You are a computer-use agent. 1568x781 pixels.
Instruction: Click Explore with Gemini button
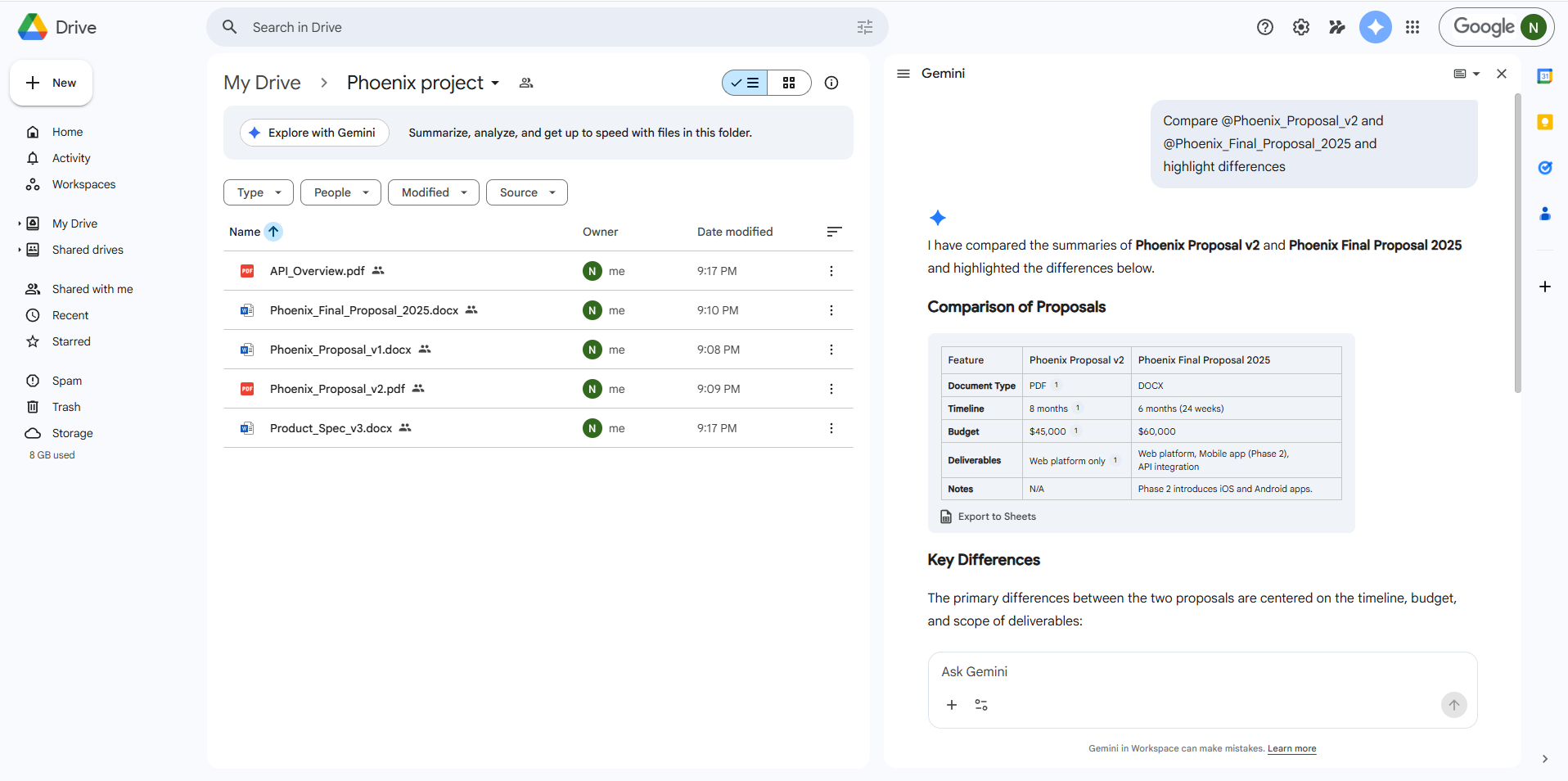(x=314, y=133)
